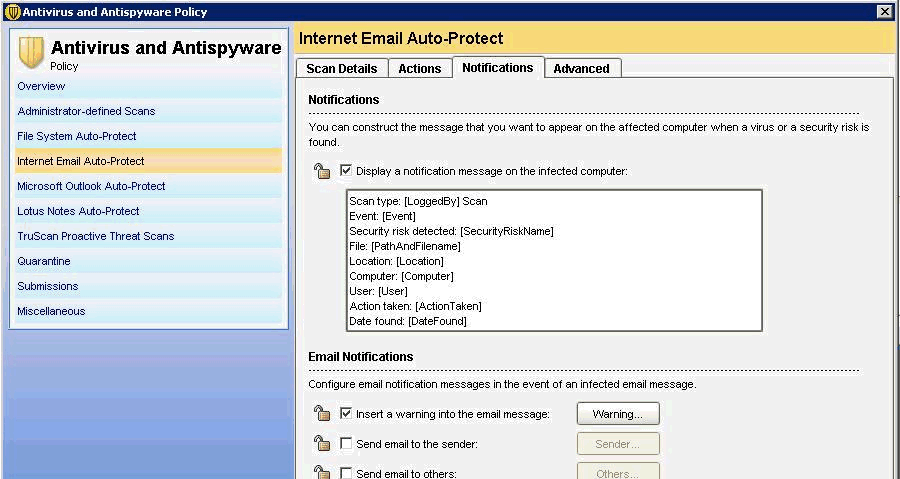This screenshot has height=479, width=900.
Task: Open the Miscellaneous page
Action: coord(149,311)
